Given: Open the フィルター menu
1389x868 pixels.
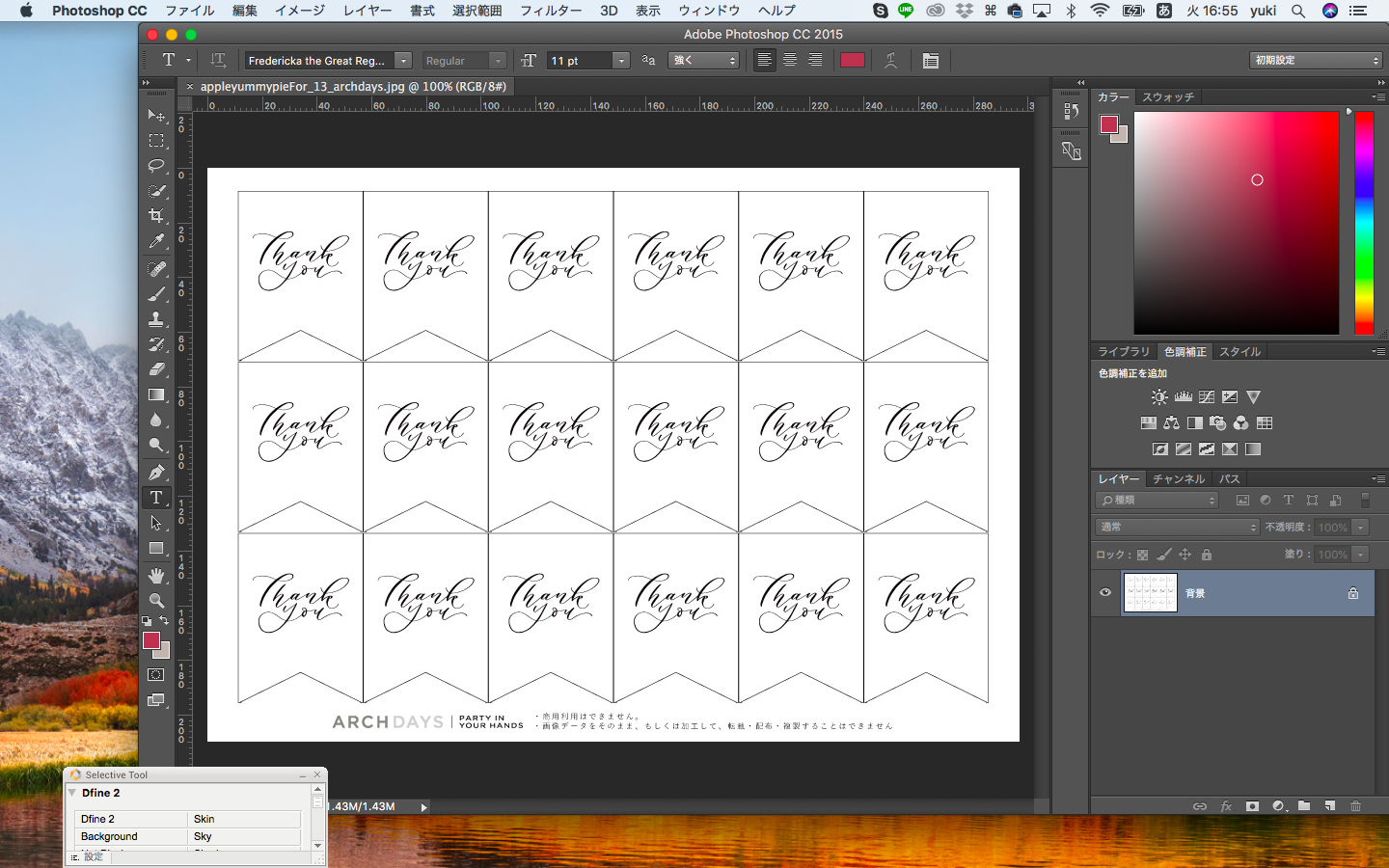Looking at the screenshot, I should point(551,11).
